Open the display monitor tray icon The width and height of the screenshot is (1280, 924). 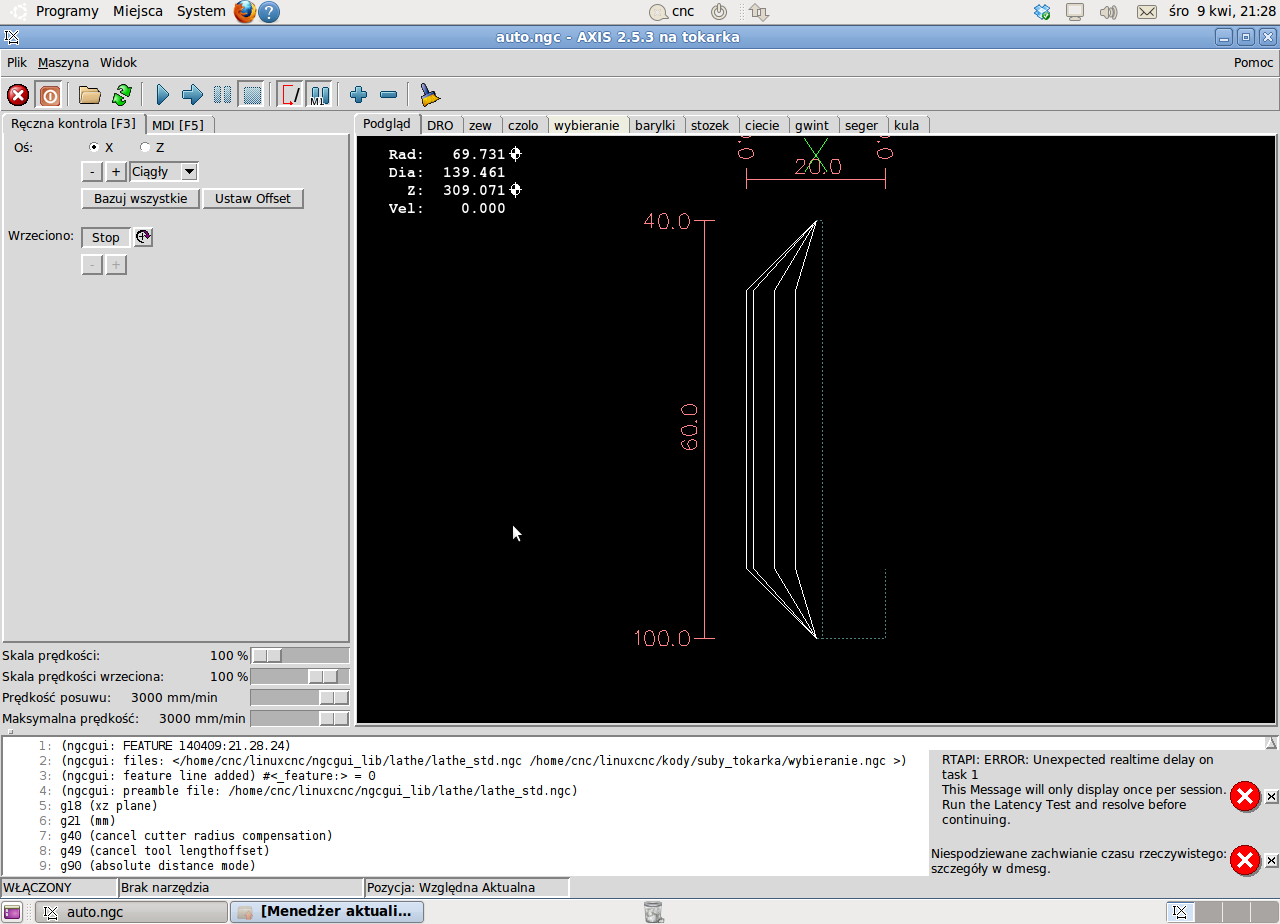click(1075, 12)
